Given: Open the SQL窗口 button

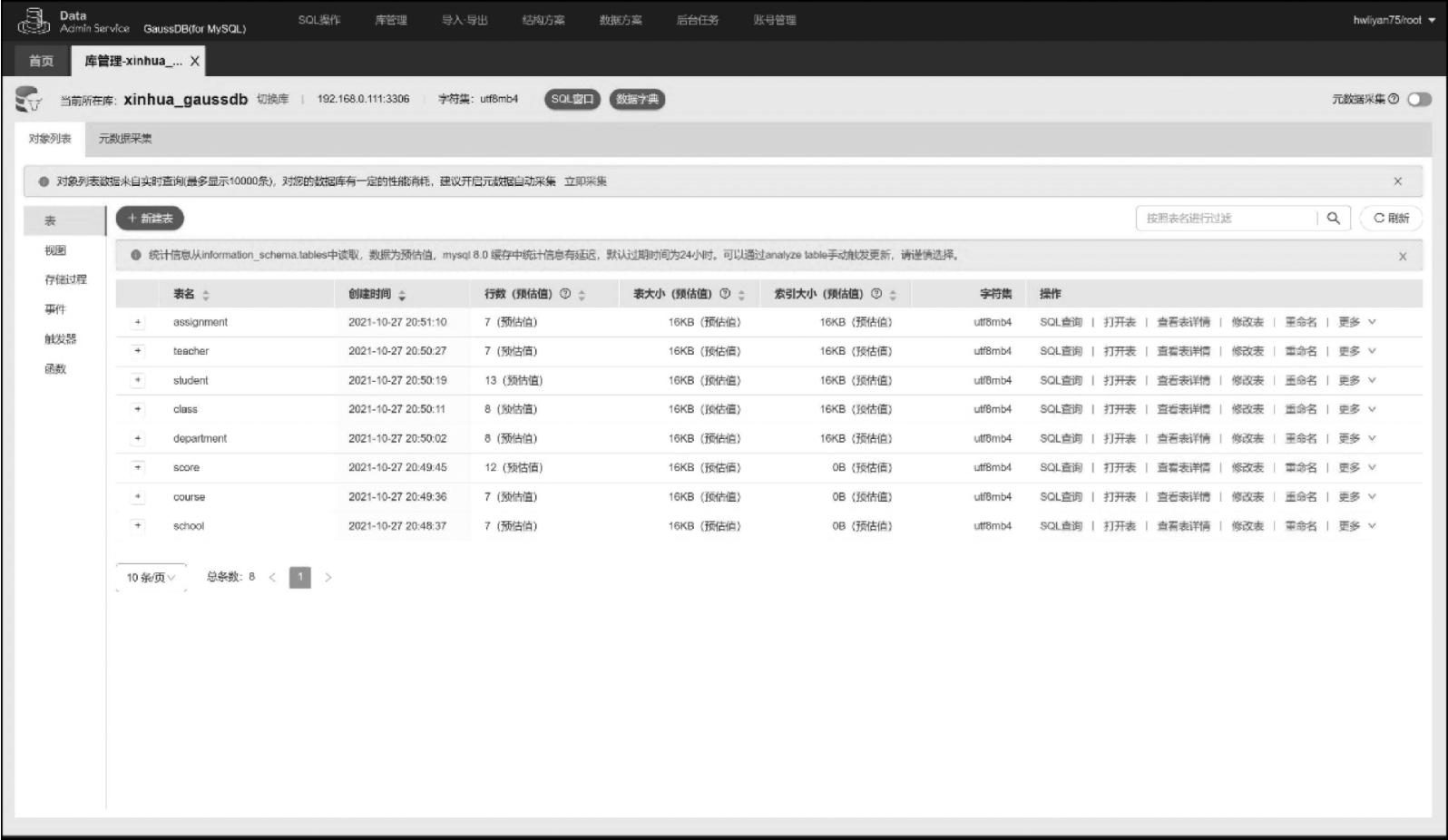Looking at the screenshot, I should 572,99.
